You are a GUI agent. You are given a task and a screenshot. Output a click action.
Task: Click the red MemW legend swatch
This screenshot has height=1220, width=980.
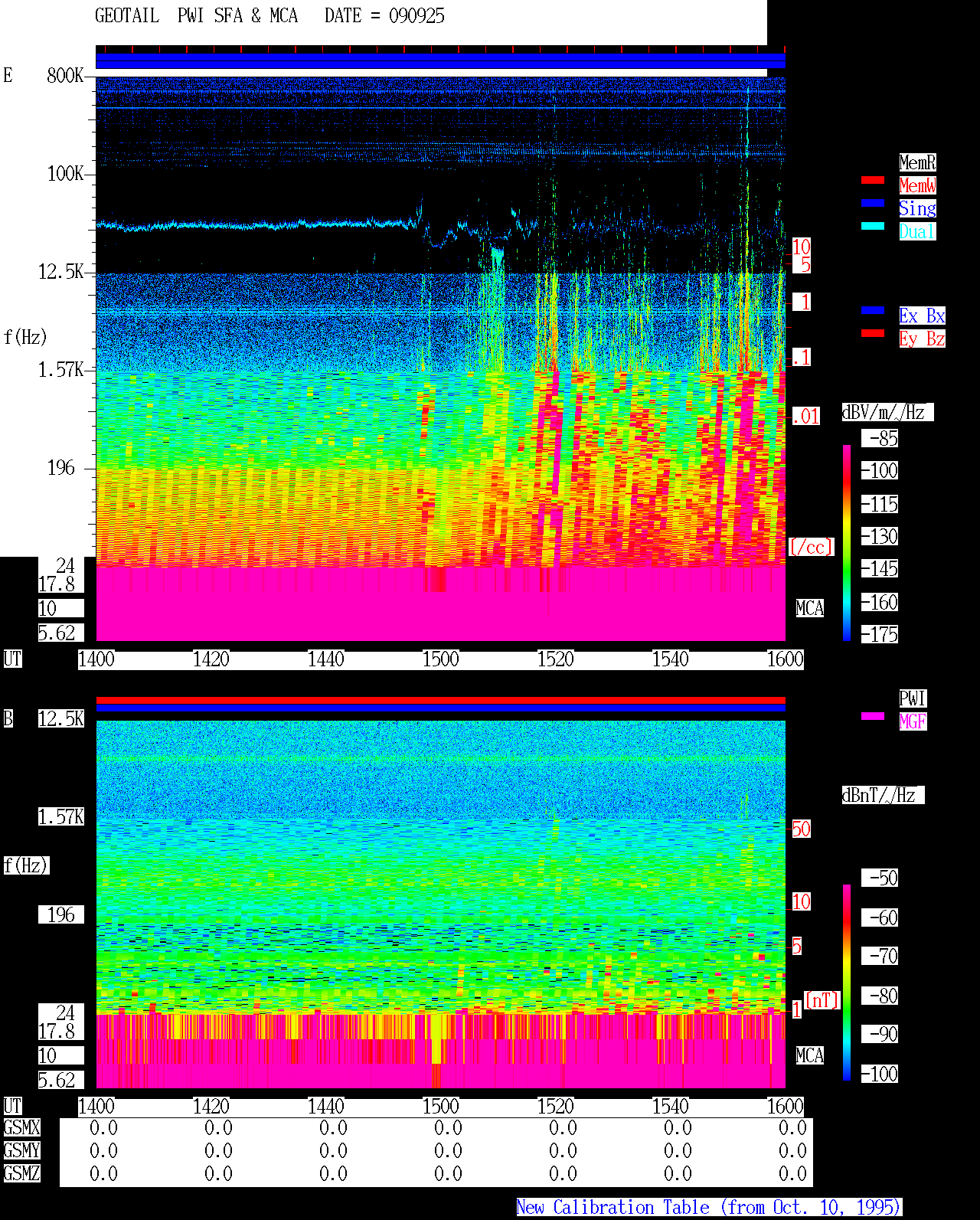873,180
